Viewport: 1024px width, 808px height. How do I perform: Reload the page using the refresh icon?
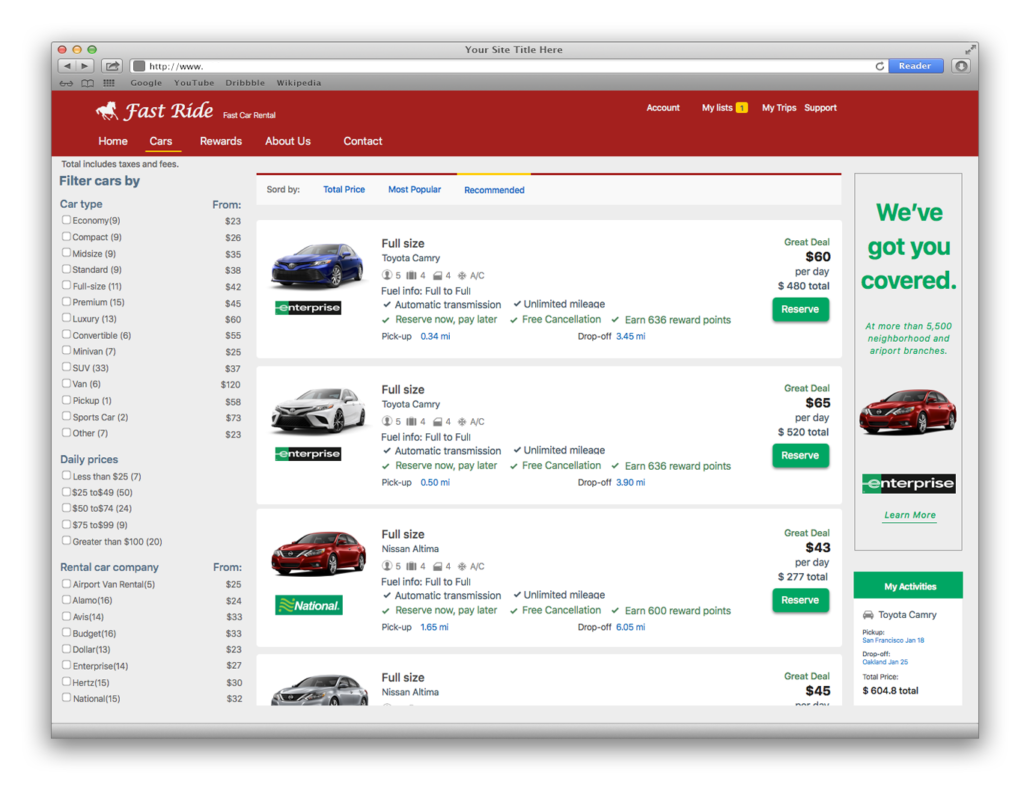pos(879,66)
